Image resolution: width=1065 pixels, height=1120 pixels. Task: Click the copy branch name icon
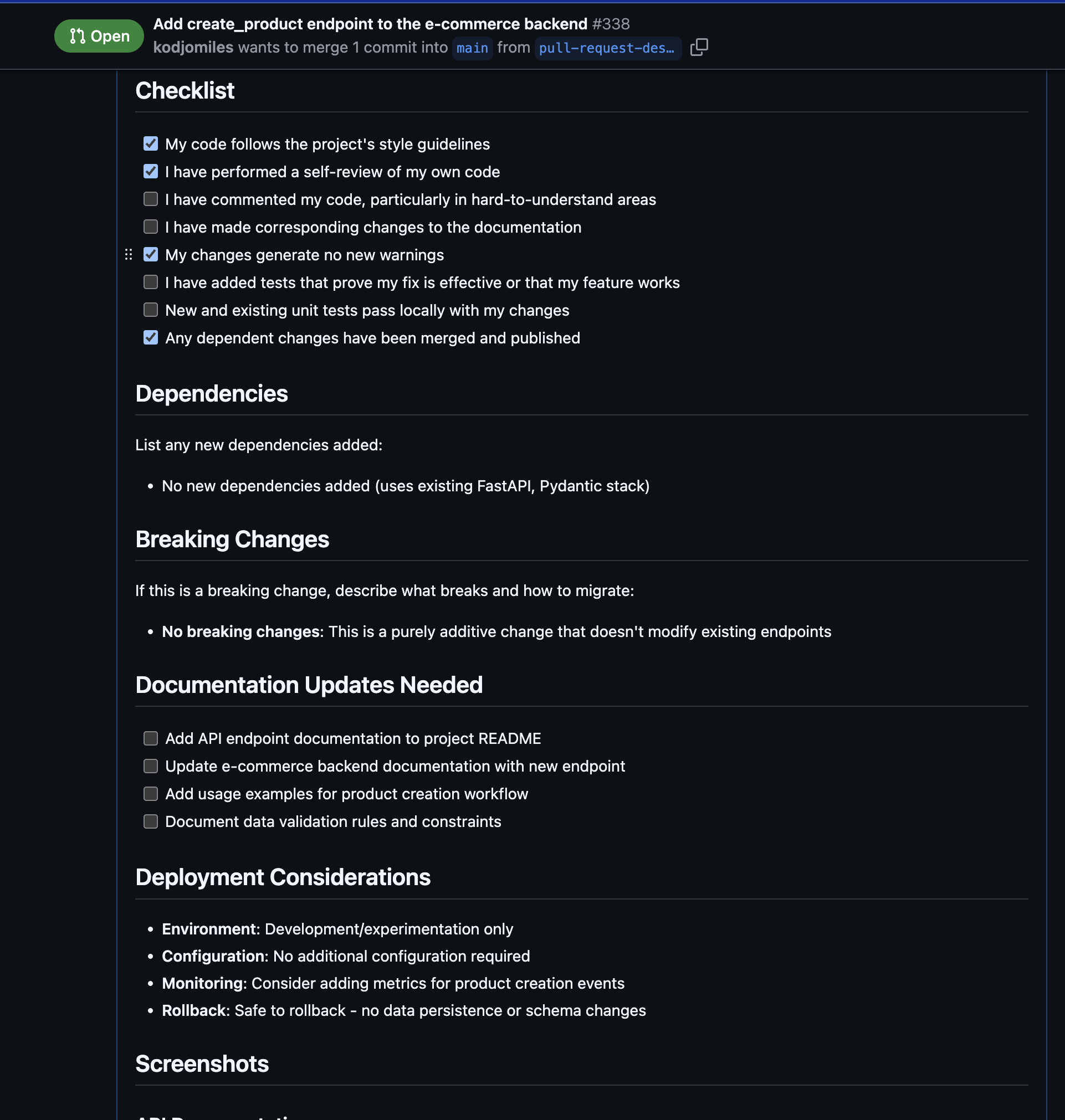click(699, 47)
